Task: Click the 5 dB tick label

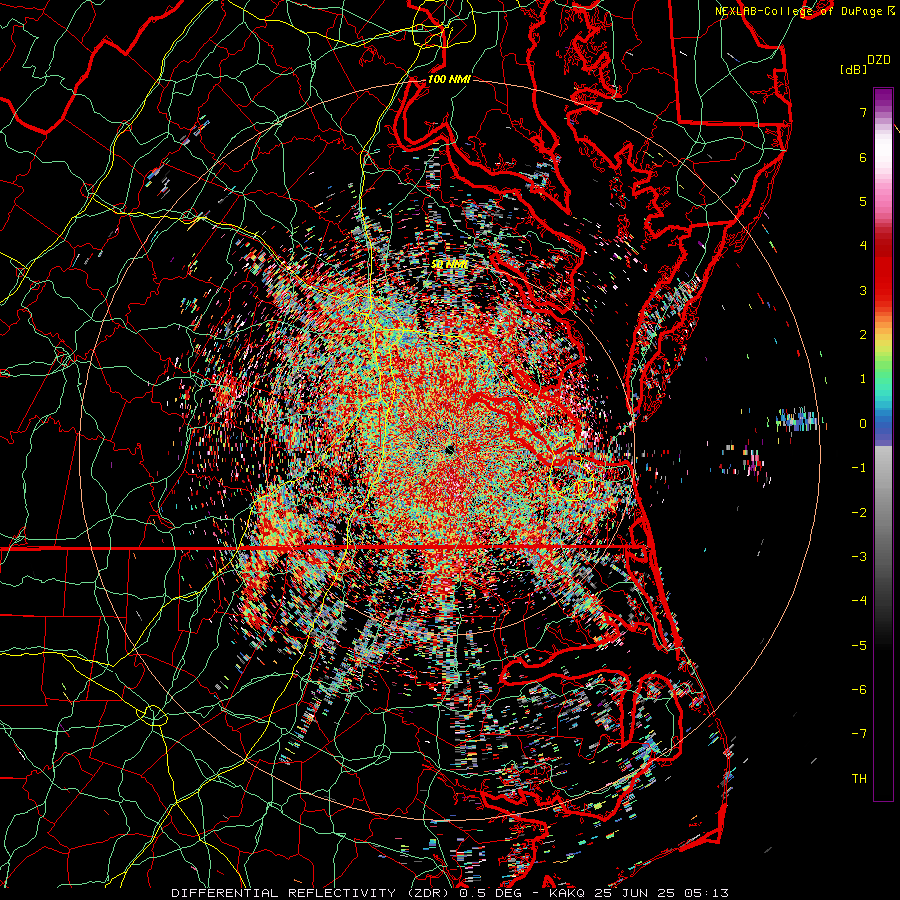Action: point(863,201)
